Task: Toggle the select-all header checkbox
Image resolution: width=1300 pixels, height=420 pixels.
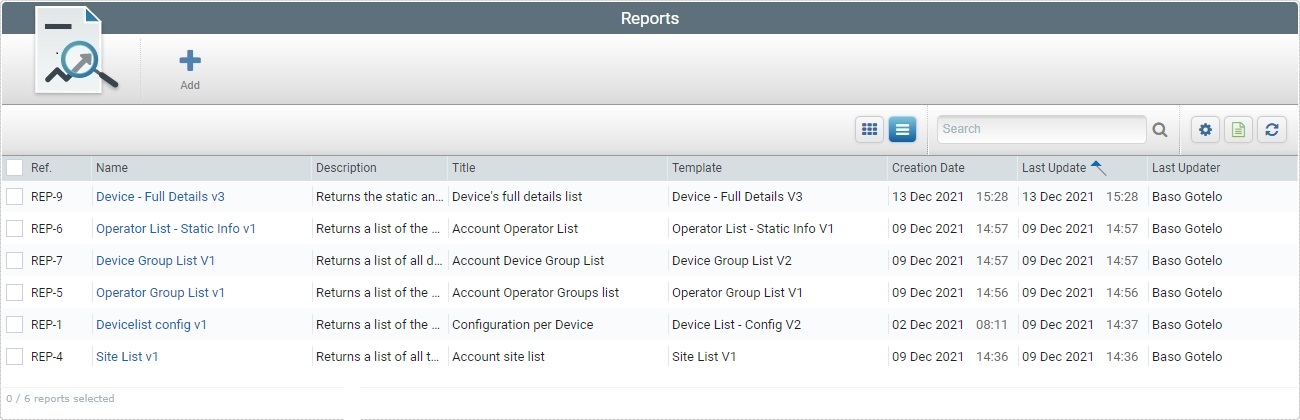Action: click(x=14, y=168)
